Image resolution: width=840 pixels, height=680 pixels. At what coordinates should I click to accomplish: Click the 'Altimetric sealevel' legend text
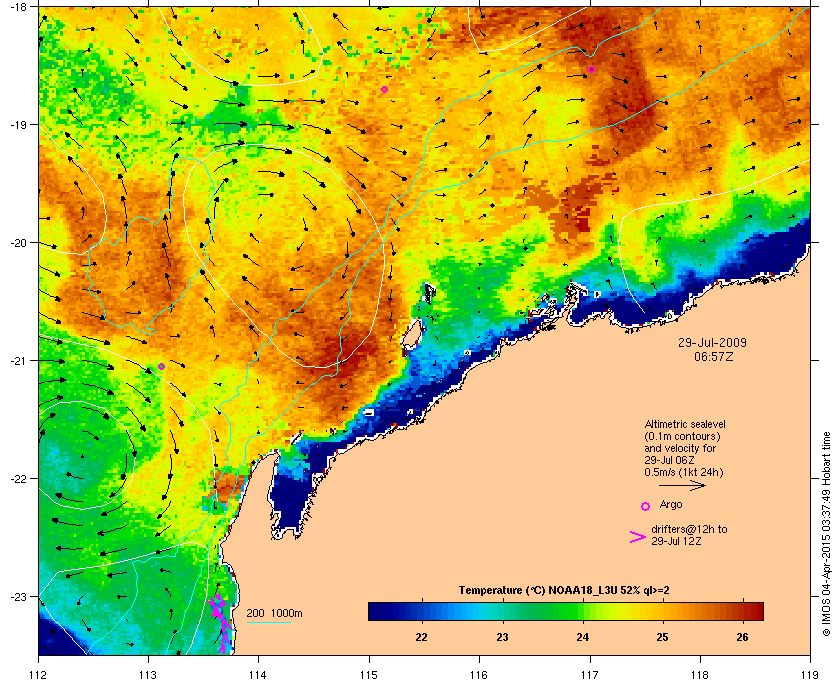685,424
